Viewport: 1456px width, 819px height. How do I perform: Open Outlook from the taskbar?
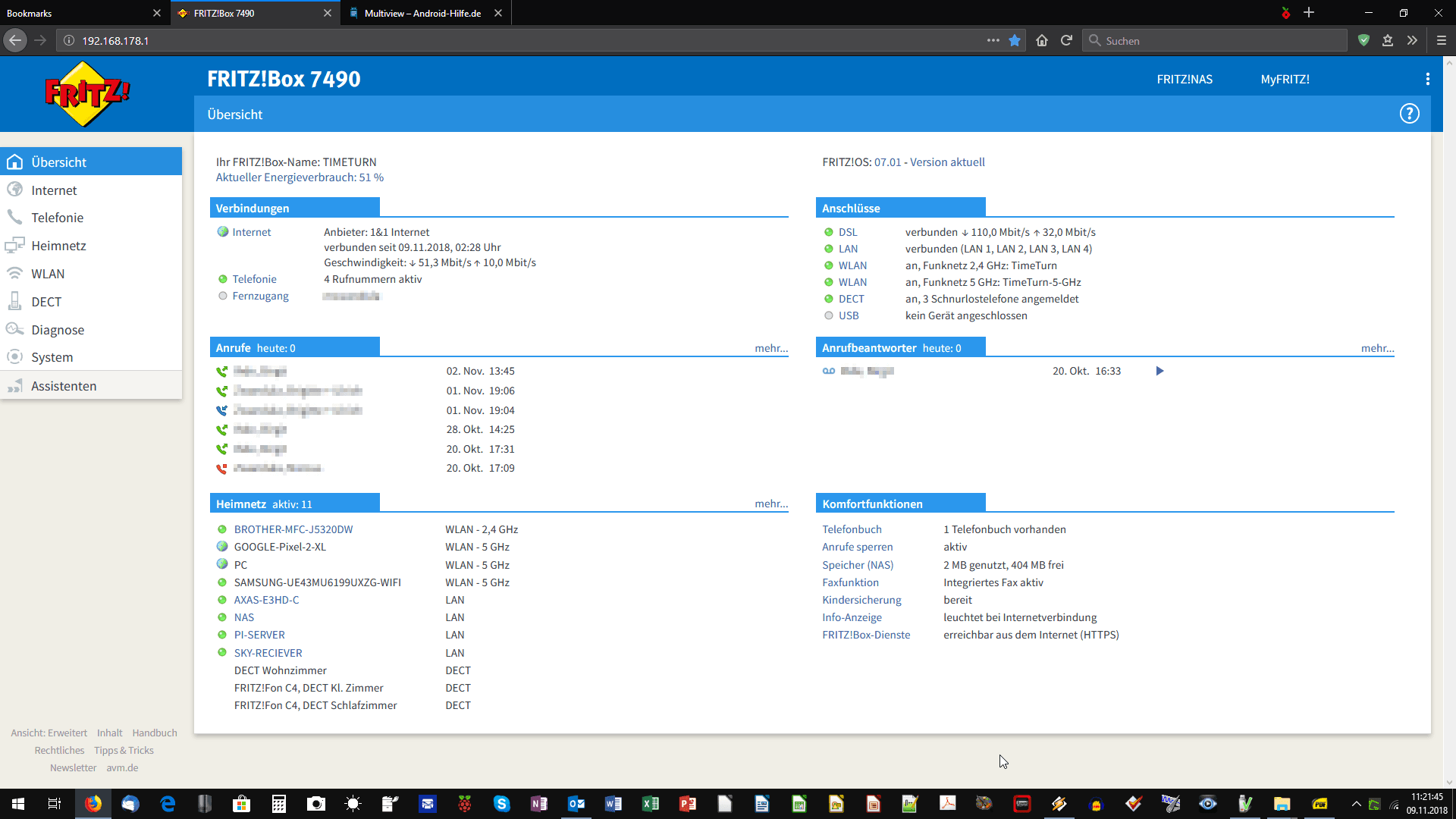click(576, 804)
